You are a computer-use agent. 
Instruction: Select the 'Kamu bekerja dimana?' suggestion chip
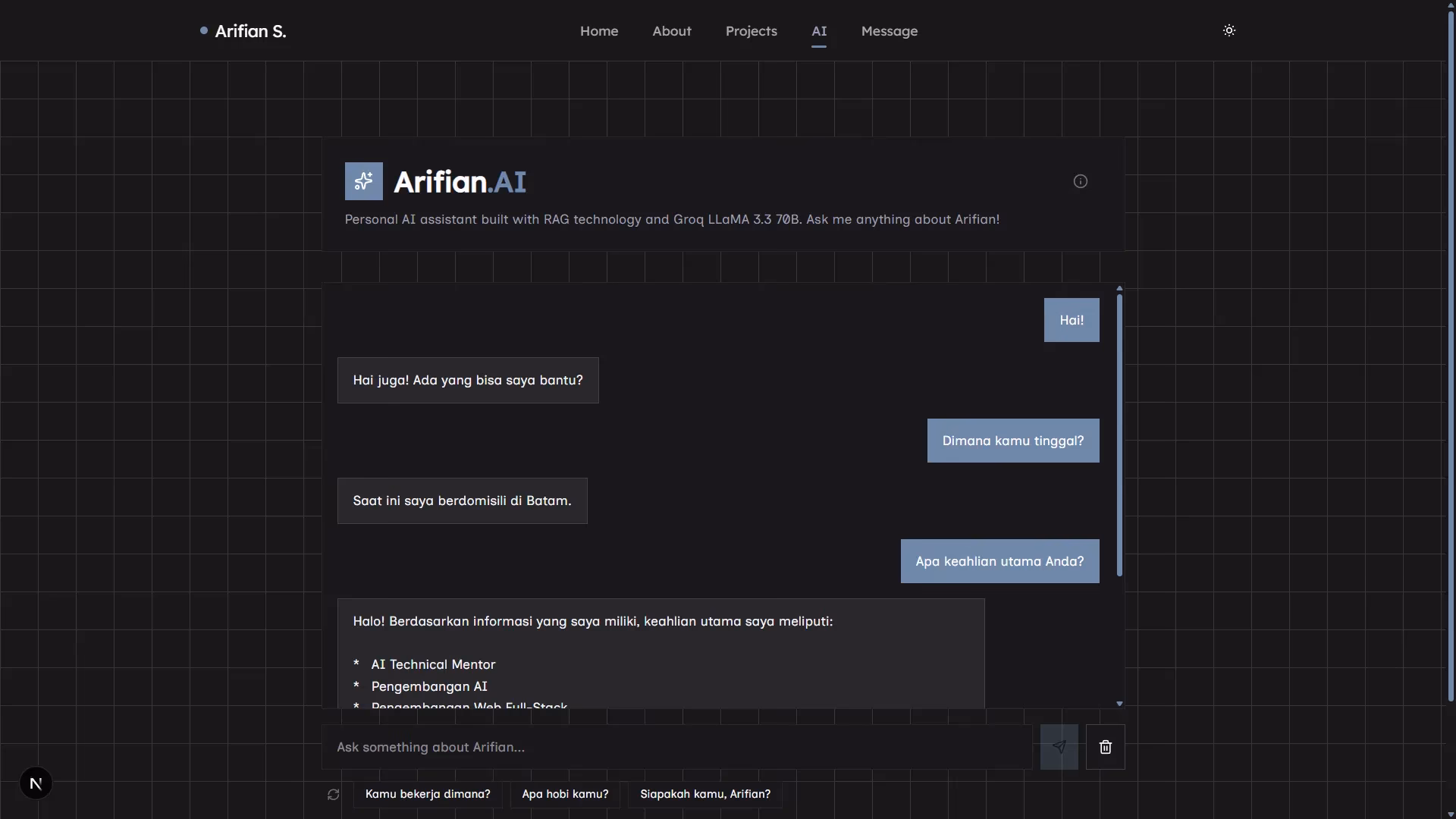point(428,794)
